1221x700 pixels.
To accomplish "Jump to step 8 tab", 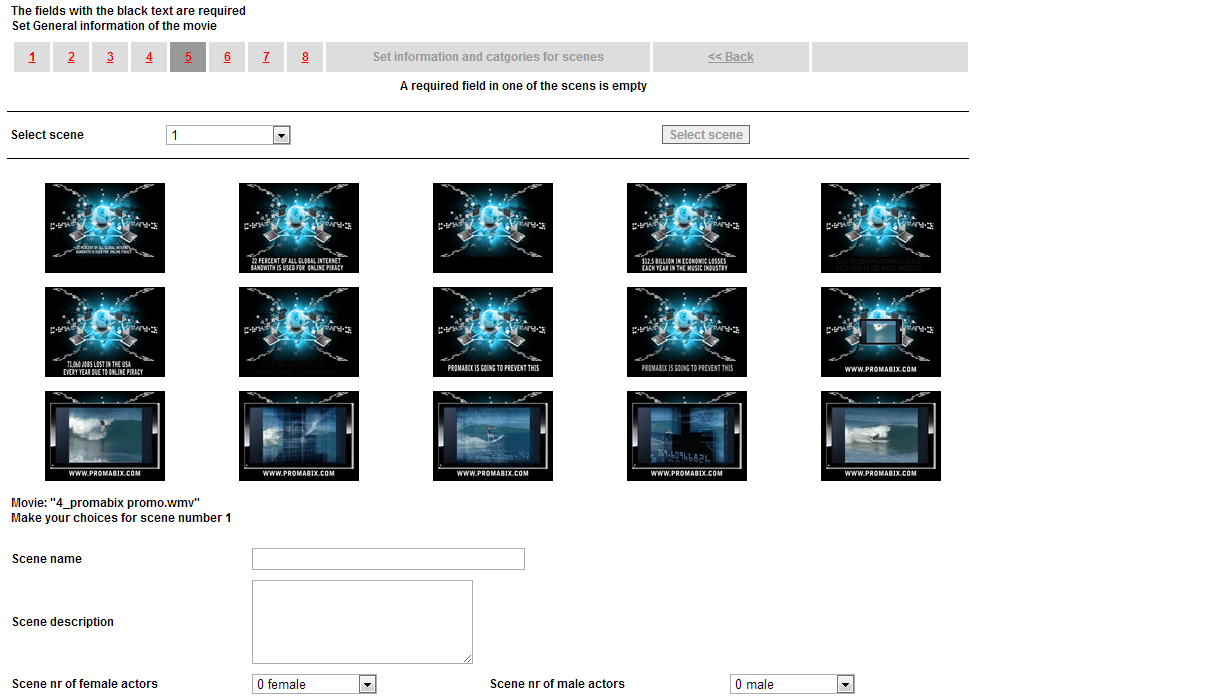I will (305, 57).
